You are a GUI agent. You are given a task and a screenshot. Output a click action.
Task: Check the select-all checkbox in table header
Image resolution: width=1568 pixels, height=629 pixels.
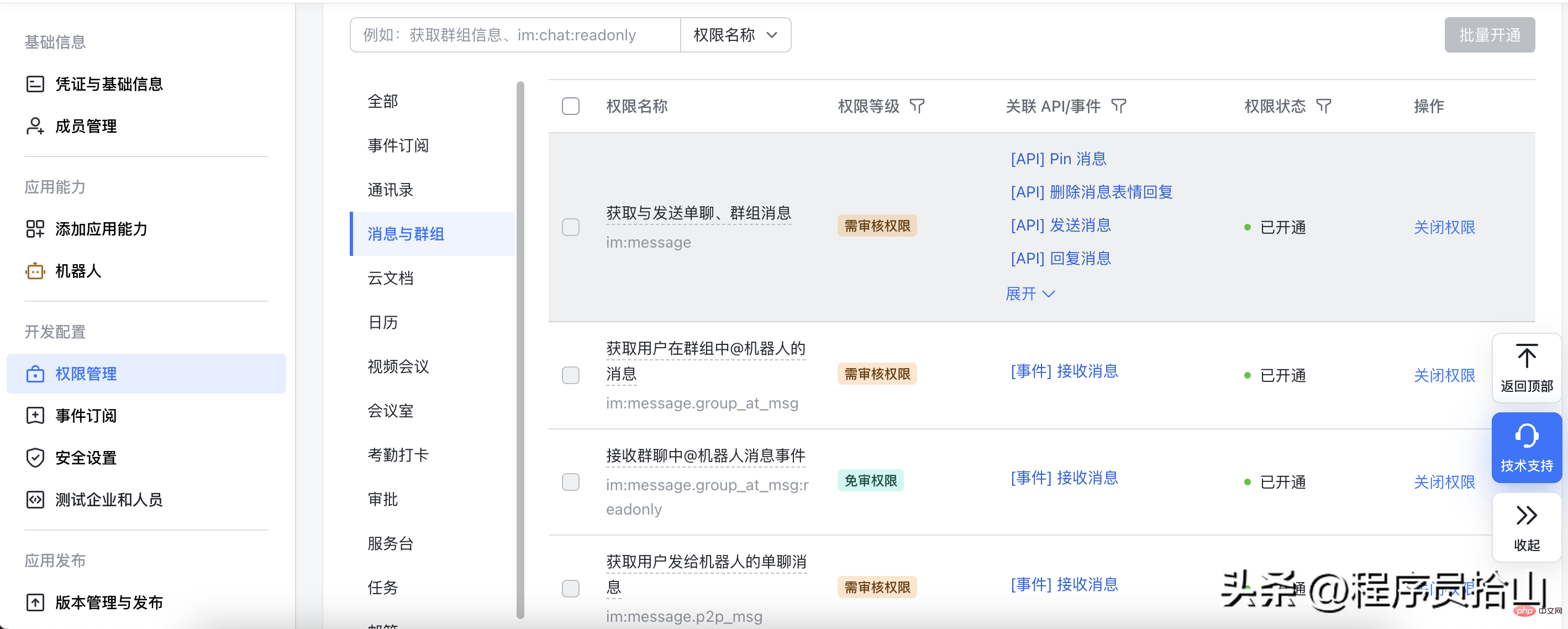point(570,106)
